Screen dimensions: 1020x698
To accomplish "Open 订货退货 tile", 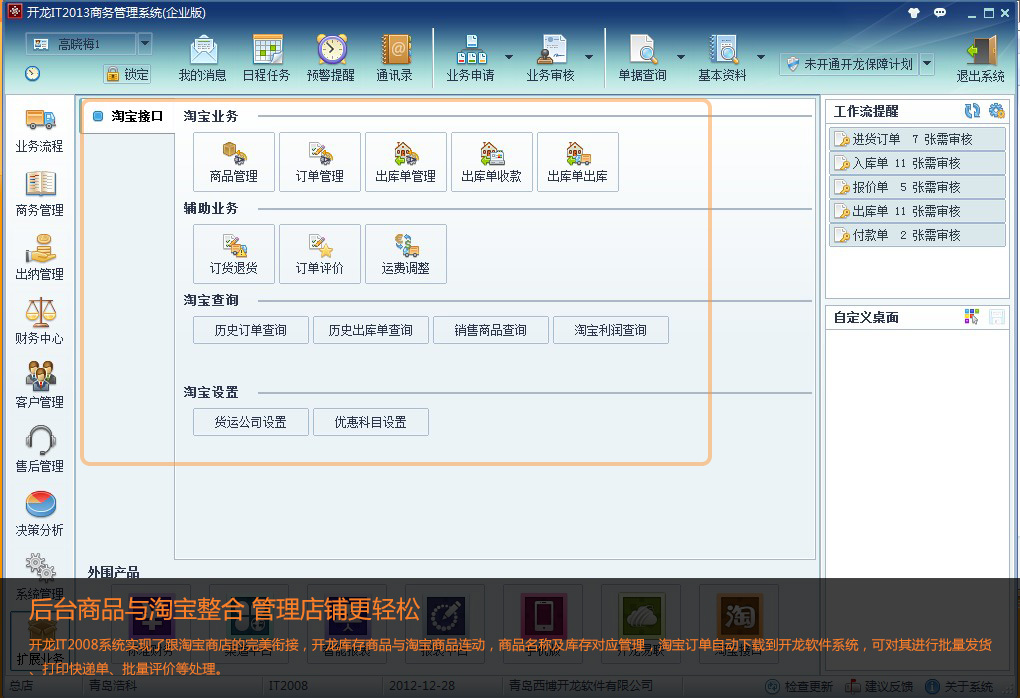I will click(x=234, y=254).
